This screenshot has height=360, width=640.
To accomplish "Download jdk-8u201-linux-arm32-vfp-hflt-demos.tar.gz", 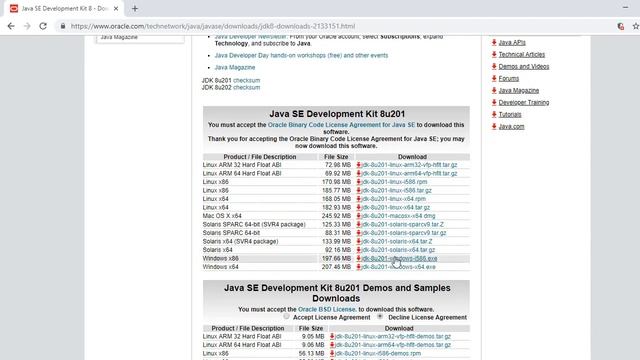I will click(x=393, y=336).
